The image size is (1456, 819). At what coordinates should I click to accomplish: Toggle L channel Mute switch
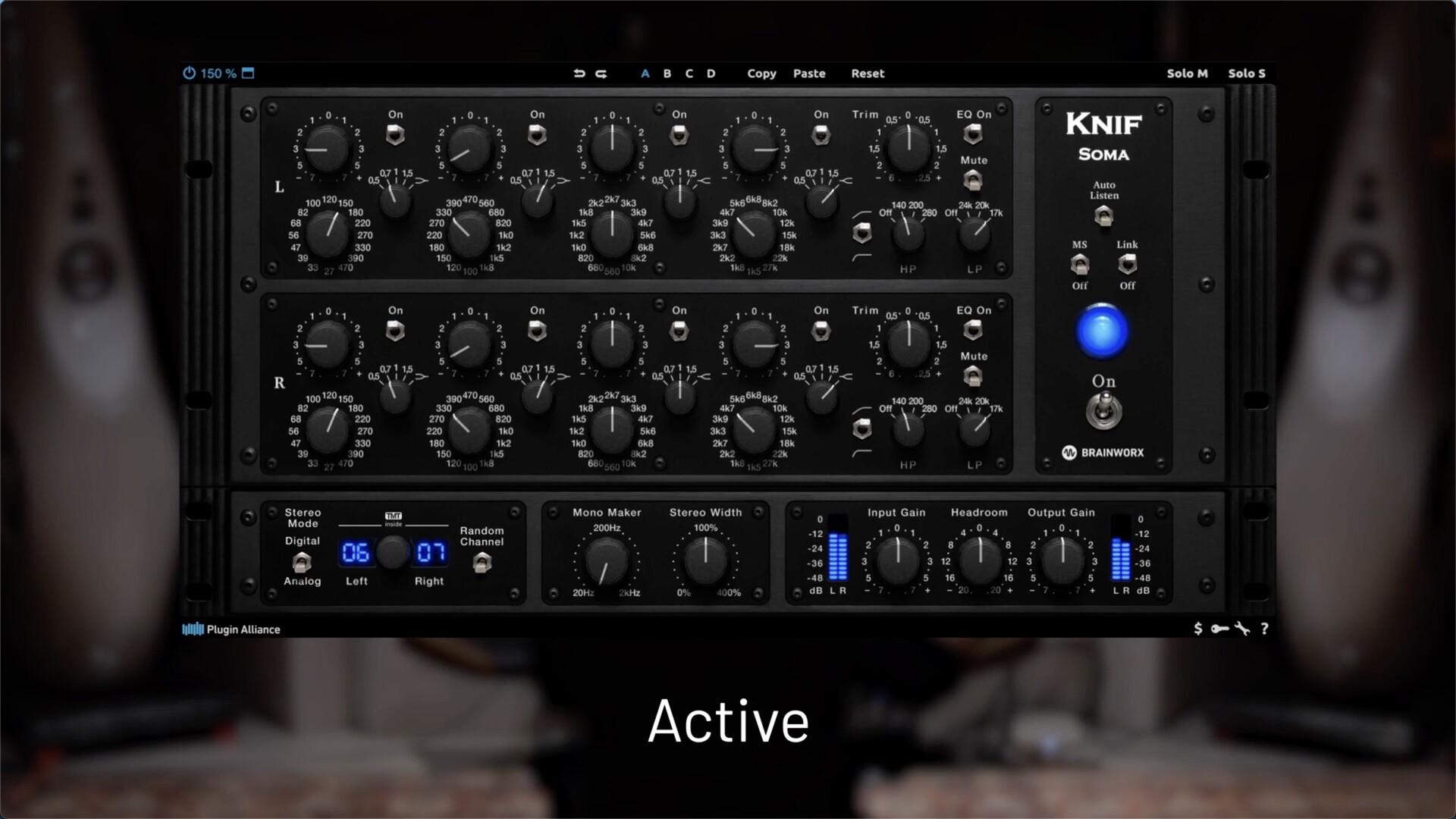pyautogui.click(x=973, y=180)
